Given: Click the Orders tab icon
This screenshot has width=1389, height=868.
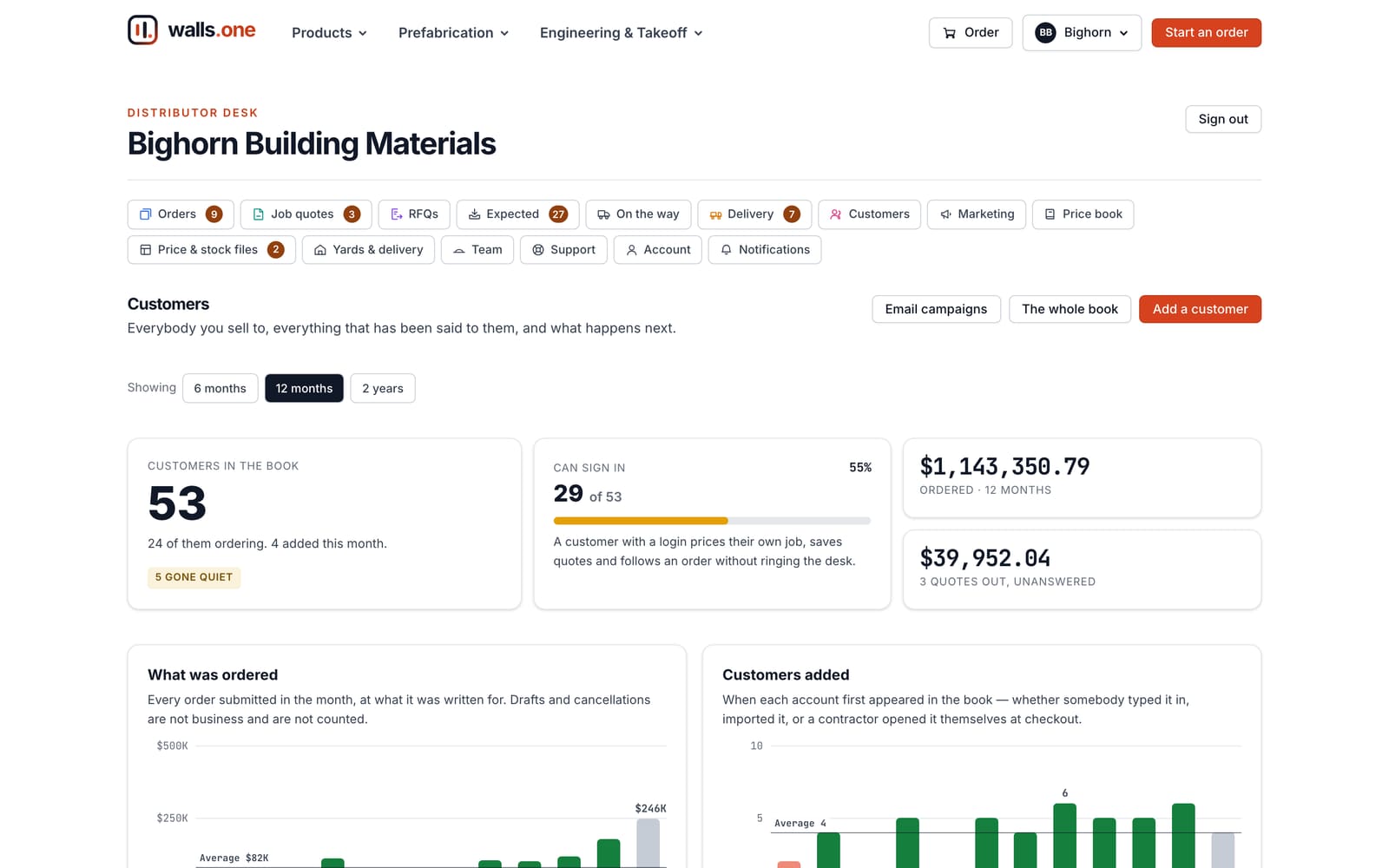Looking at the screenshot, I should coord(146,214).
